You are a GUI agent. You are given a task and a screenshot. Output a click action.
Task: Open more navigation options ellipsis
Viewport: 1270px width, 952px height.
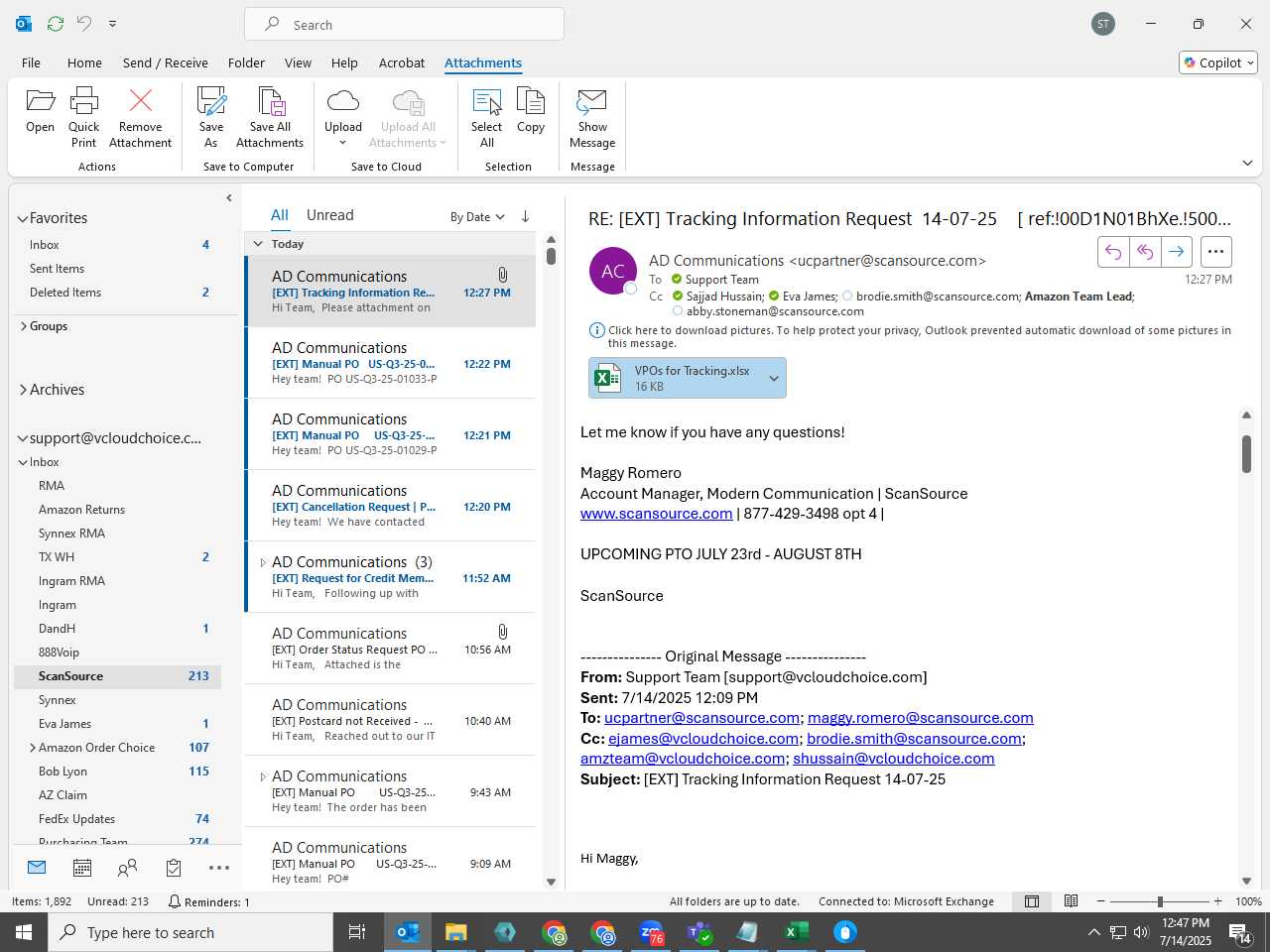coord(219,868)
